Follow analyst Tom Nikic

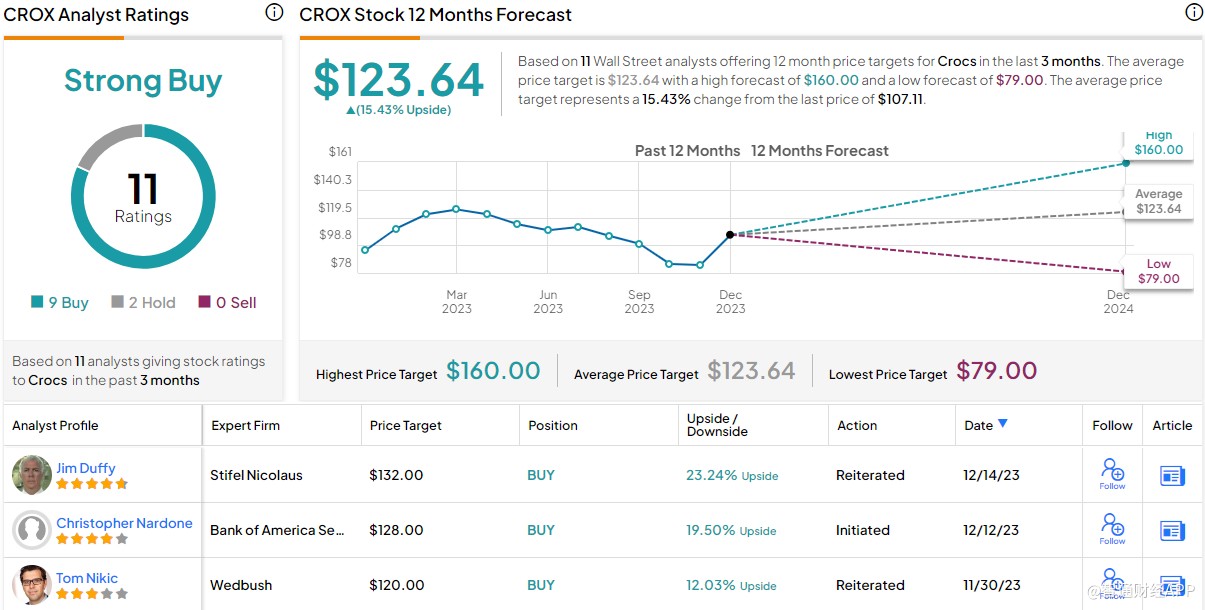point(1112,583)
